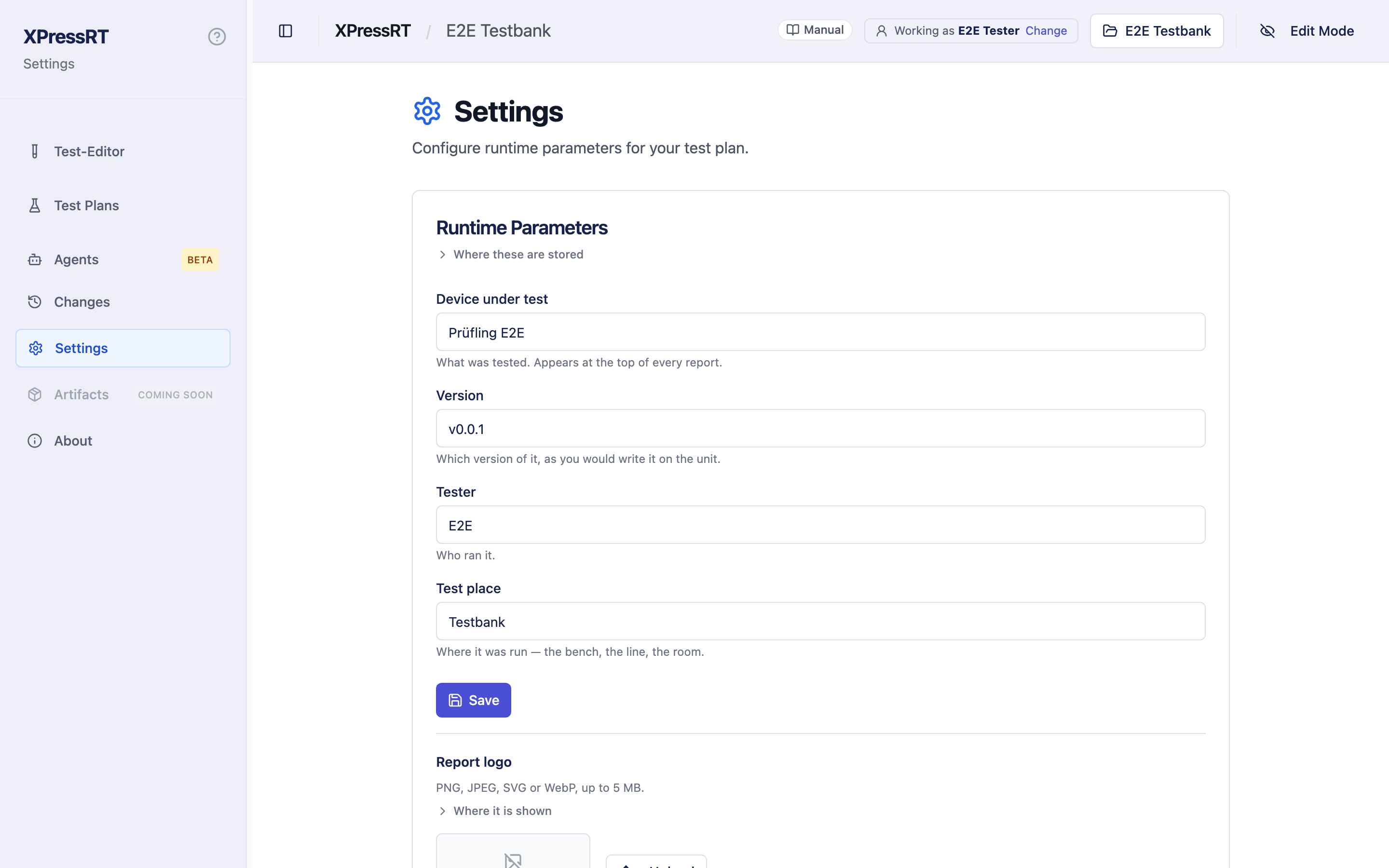Click the About info icon
Image resolution: width=1389 pixels, height=868 pixels.
point(34,441)
